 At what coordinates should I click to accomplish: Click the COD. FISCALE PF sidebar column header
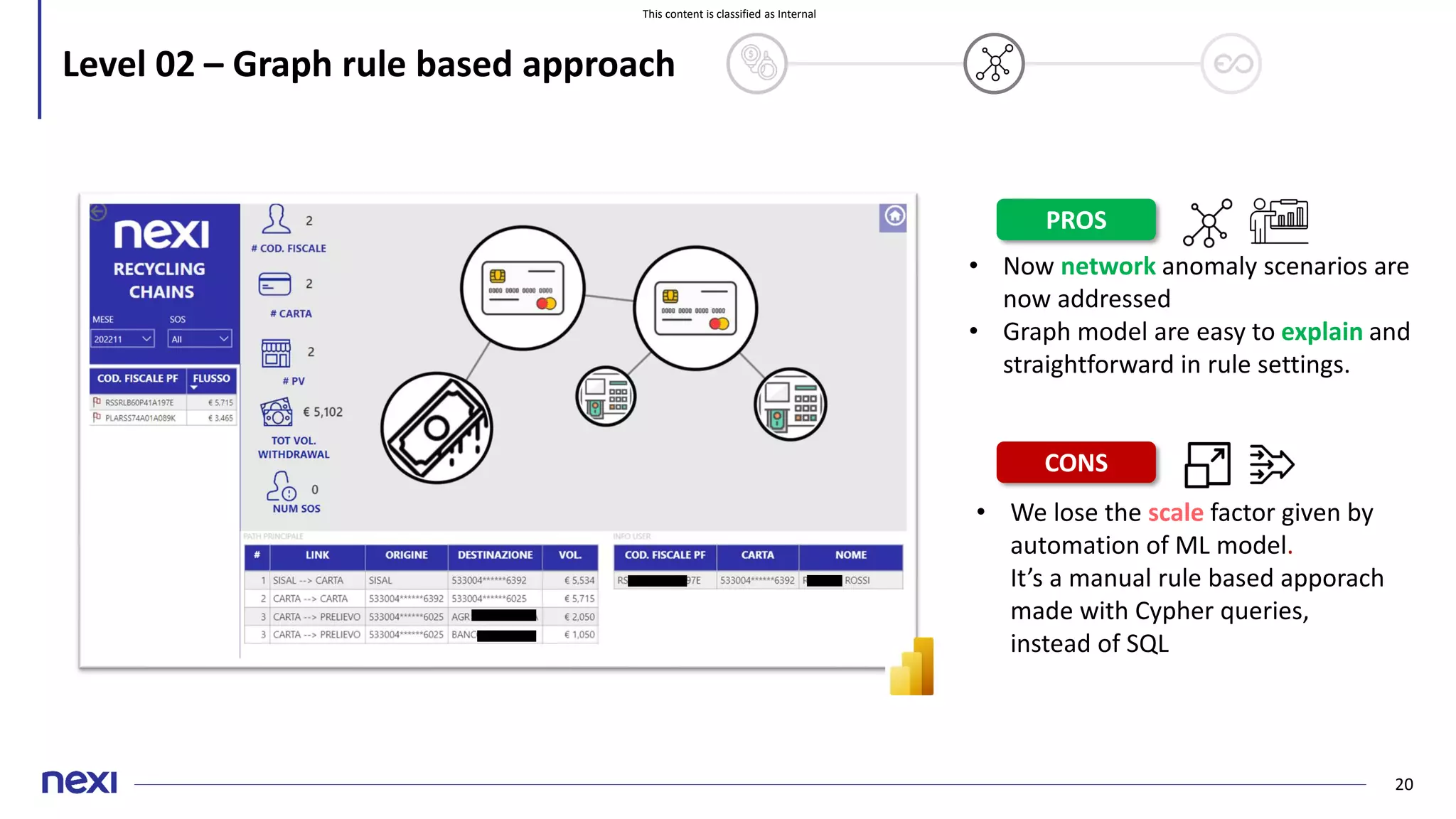(138, 380)
